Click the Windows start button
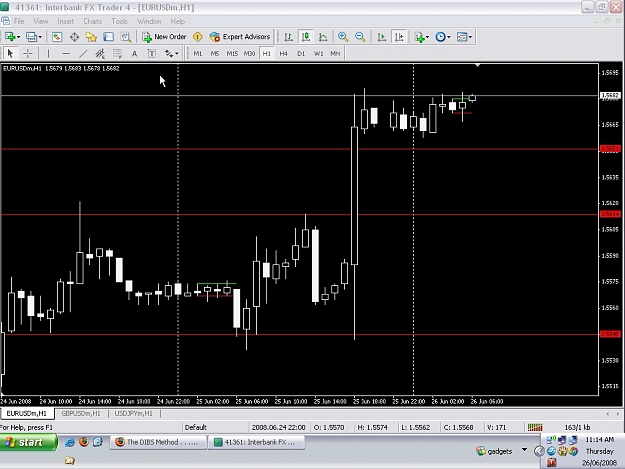The height and width of the screenshot is (469, 625). (28, 442)
